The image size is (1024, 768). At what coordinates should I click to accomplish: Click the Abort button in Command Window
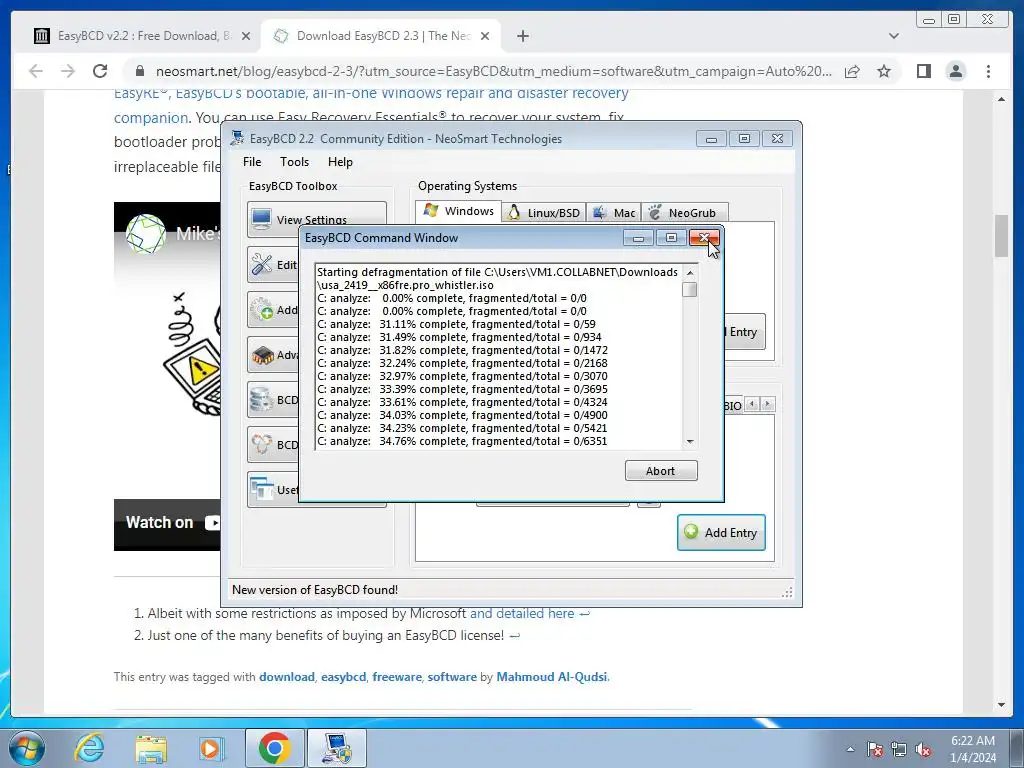pyautogui.click(x=661, y=471)
